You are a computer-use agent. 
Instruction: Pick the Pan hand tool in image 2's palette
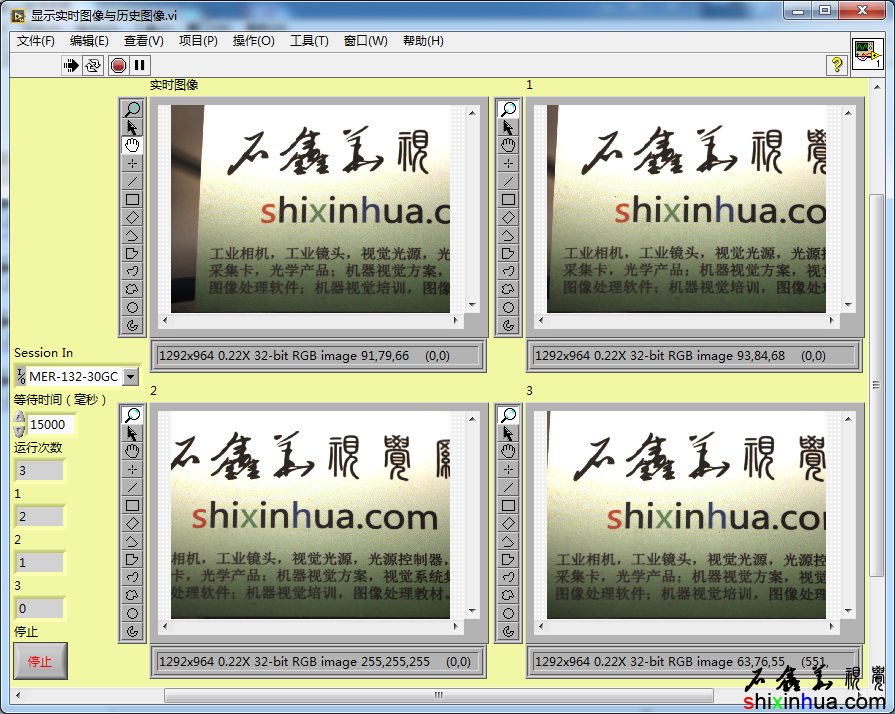click(132, 451)
